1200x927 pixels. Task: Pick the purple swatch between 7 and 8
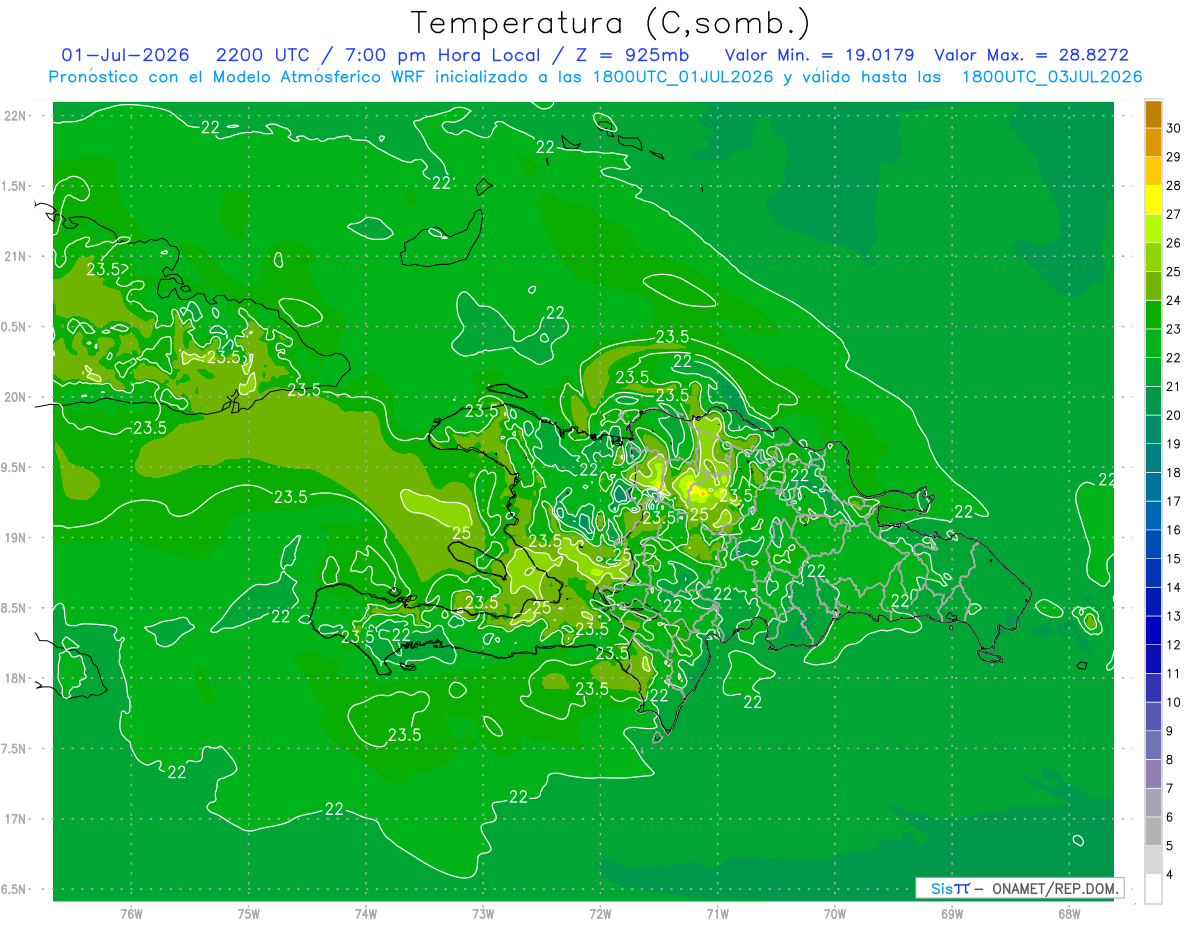tap(1153, 775)
